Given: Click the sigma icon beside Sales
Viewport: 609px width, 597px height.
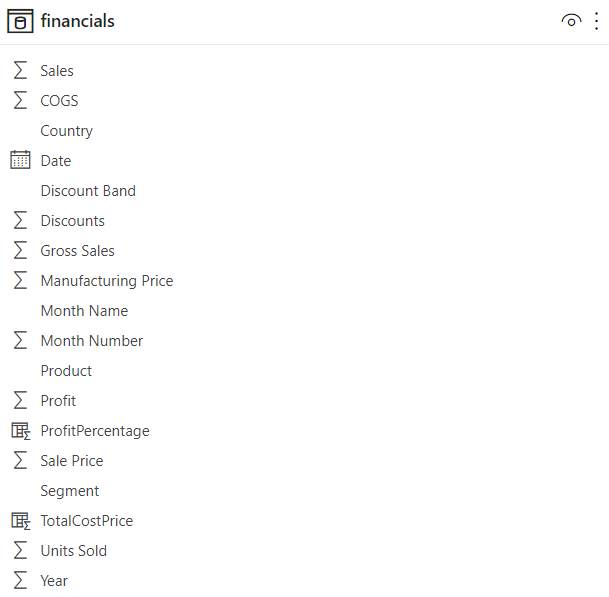Looking at the screenshot, I should coord(20,71).
